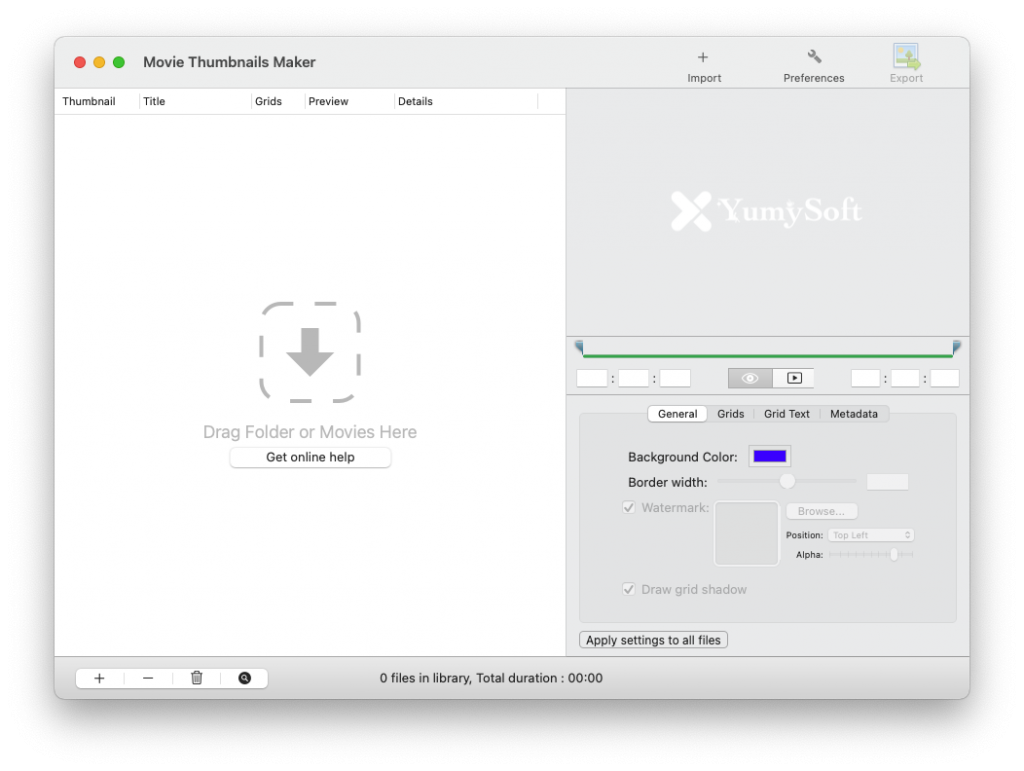Switch to the Metadata tab
Image resolution: width=1024 pixels, height=771 pixels.
pyautogui.click(x=854, y=414)
